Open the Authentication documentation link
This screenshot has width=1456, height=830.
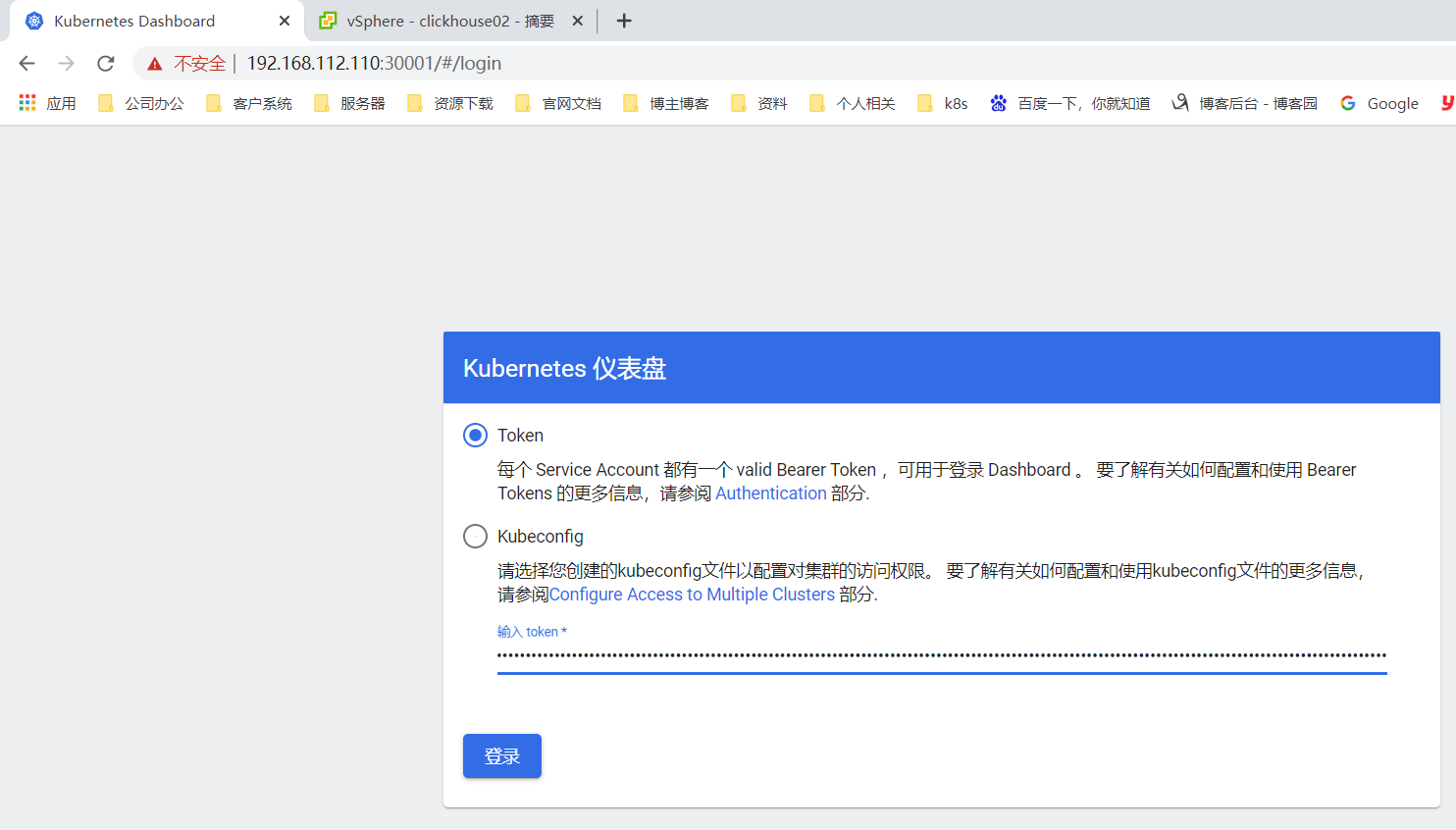point(771,493)
